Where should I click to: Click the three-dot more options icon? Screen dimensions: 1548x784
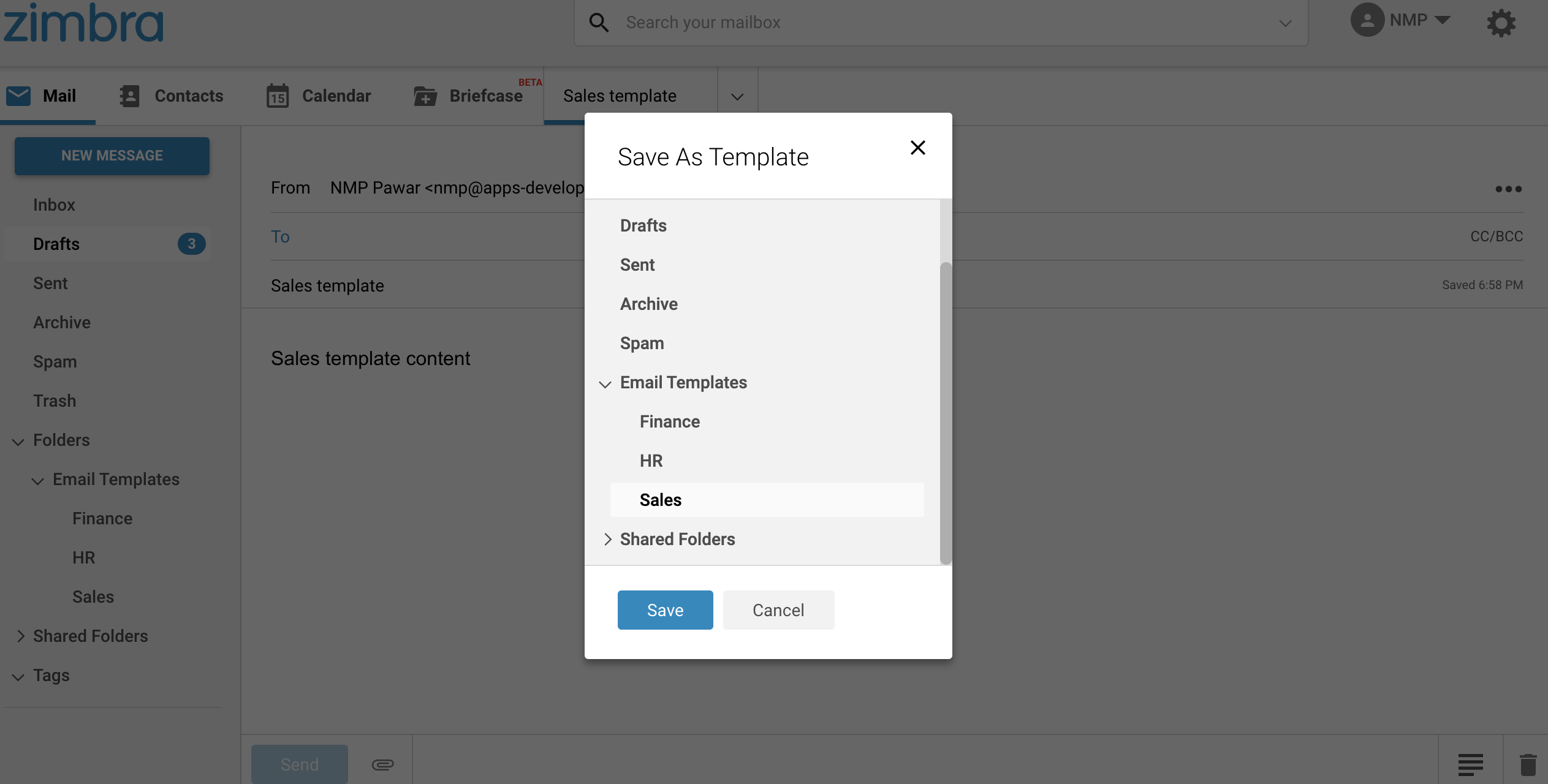tap(1508, 189)
